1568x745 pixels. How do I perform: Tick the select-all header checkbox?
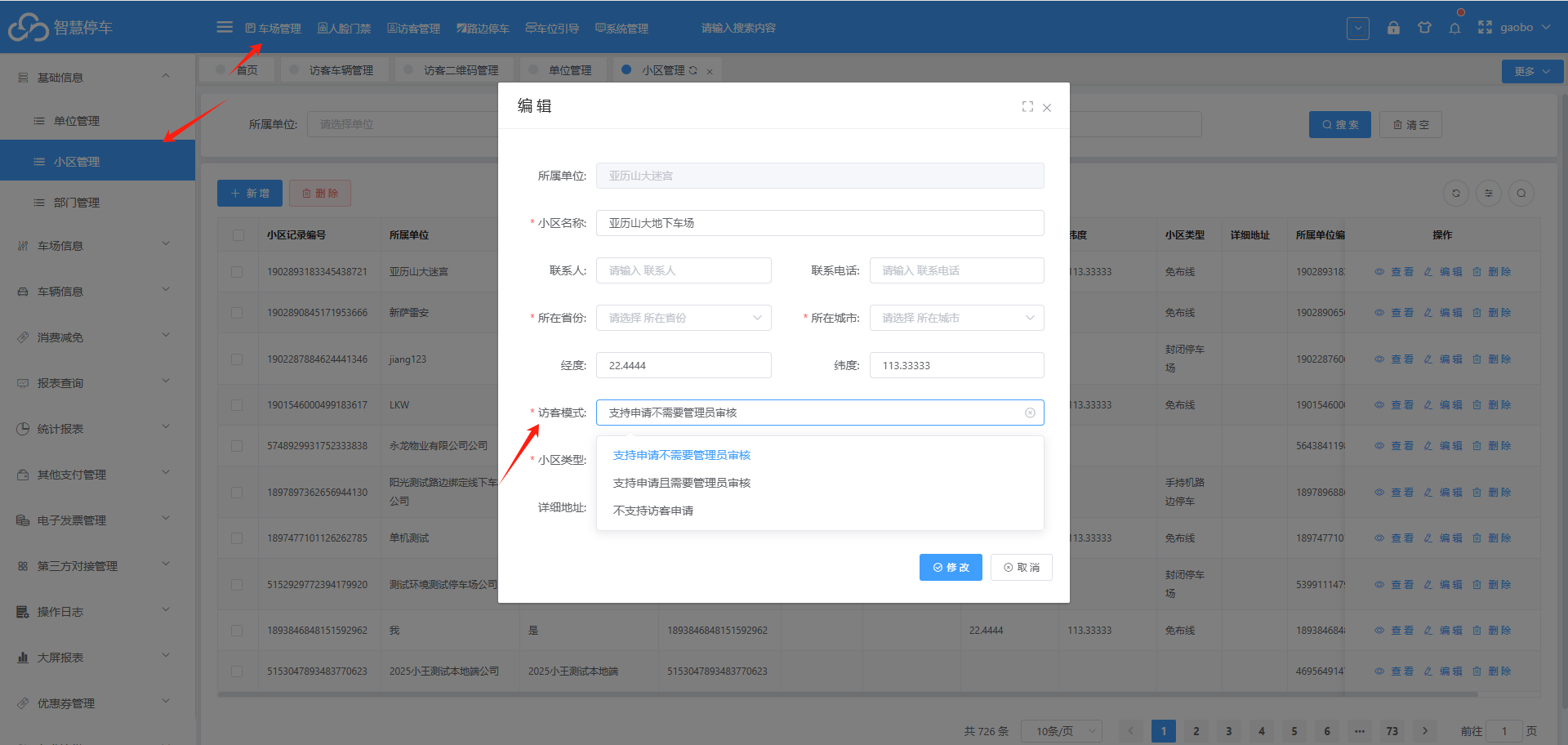point(238,235)
